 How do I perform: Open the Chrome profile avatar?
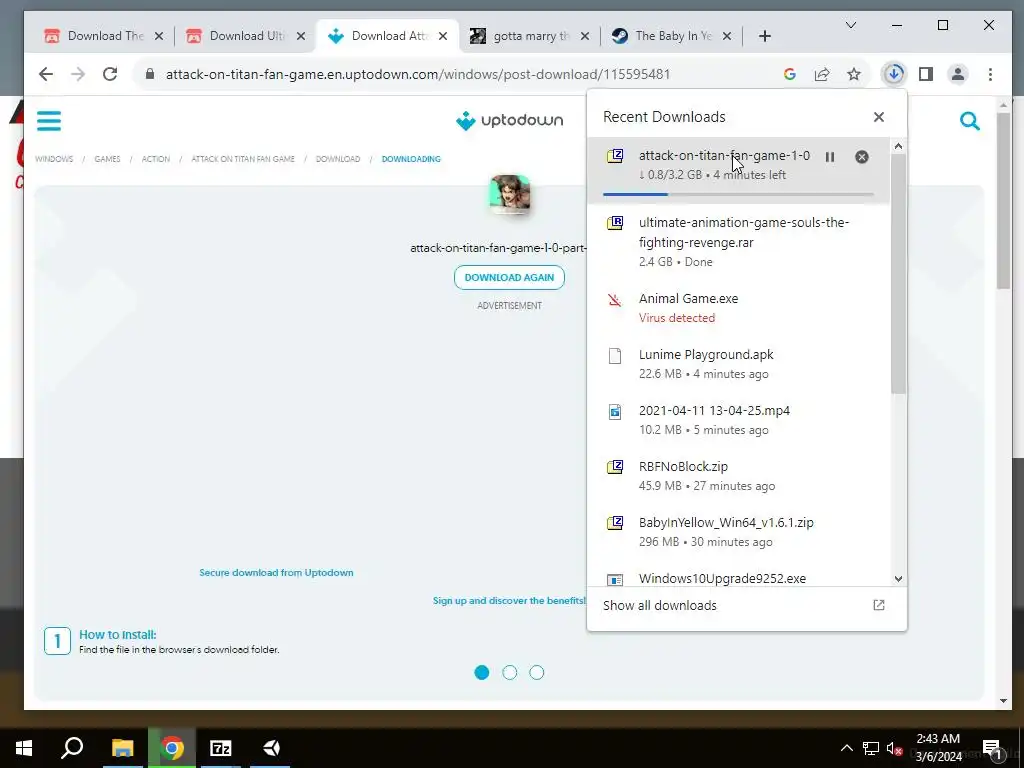click(x=957, y=74)
